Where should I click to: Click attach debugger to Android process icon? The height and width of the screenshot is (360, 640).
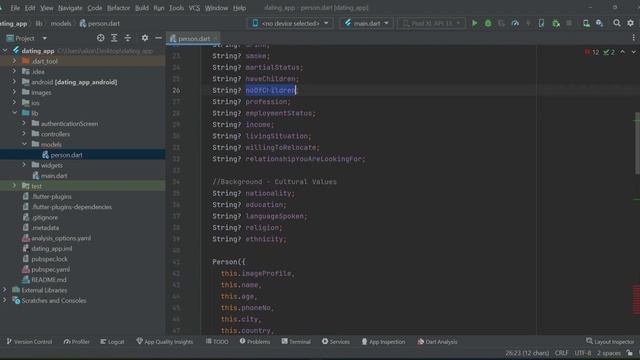(556, 23)
